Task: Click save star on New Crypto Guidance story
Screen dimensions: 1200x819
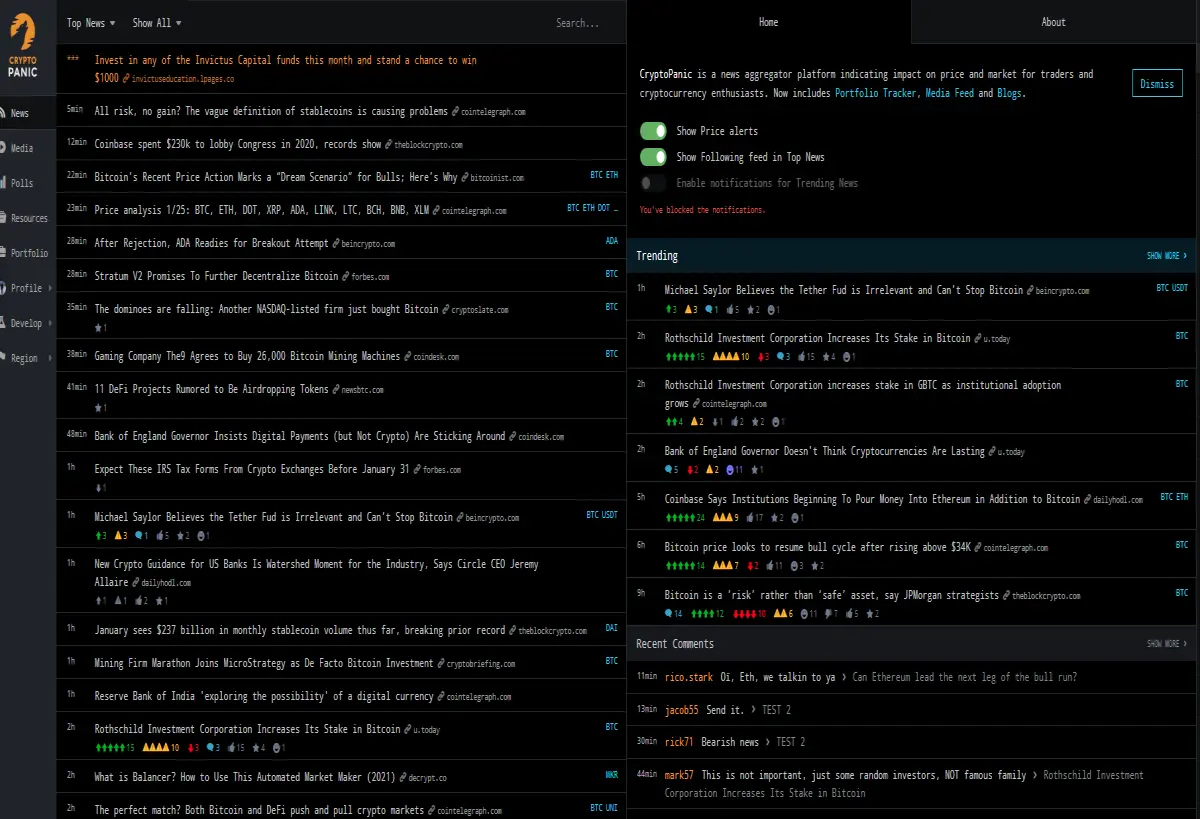Action: [160, 601]
